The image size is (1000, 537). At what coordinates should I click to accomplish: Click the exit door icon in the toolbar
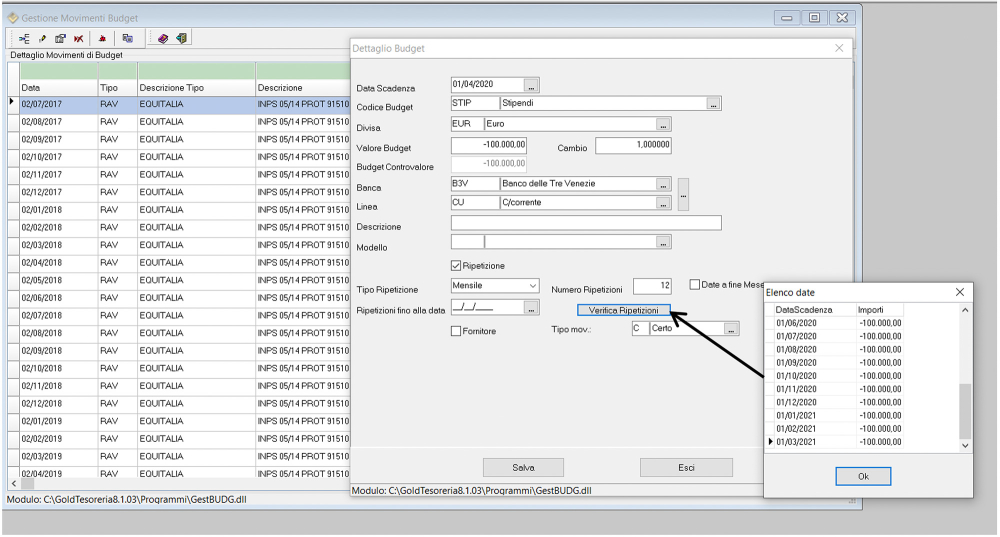coord(181,38)
